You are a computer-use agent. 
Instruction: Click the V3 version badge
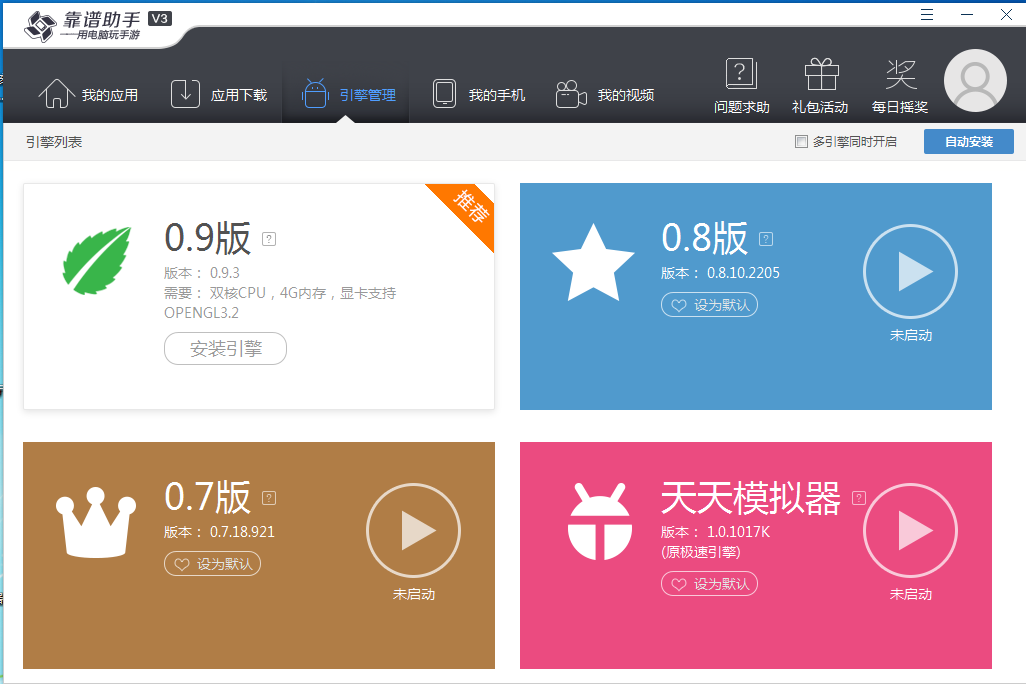click(x=160, y=18)
